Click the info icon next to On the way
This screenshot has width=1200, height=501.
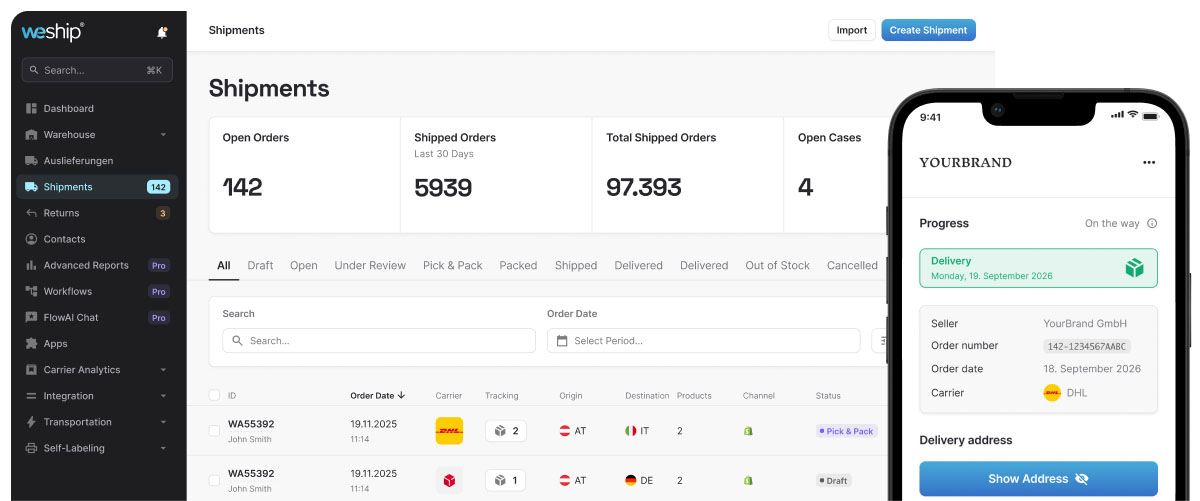(x=1152, y=224)
